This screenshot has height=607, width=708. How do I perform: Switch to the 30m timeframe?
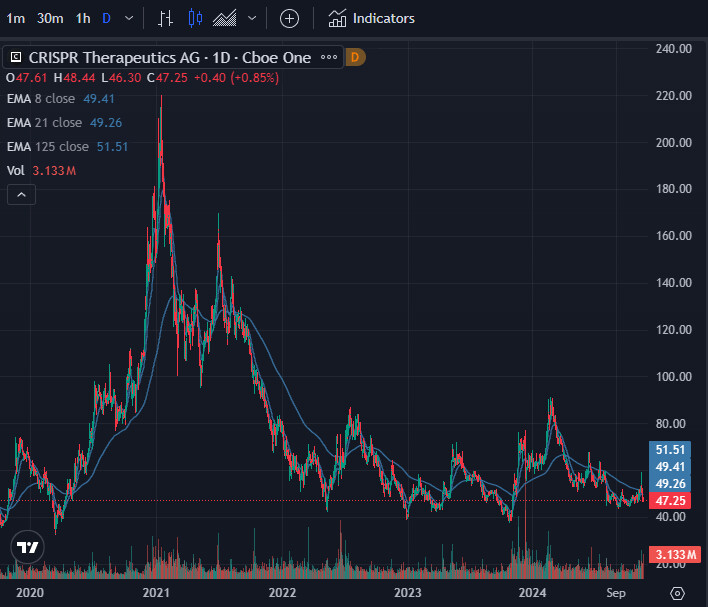tap(50, 18)
